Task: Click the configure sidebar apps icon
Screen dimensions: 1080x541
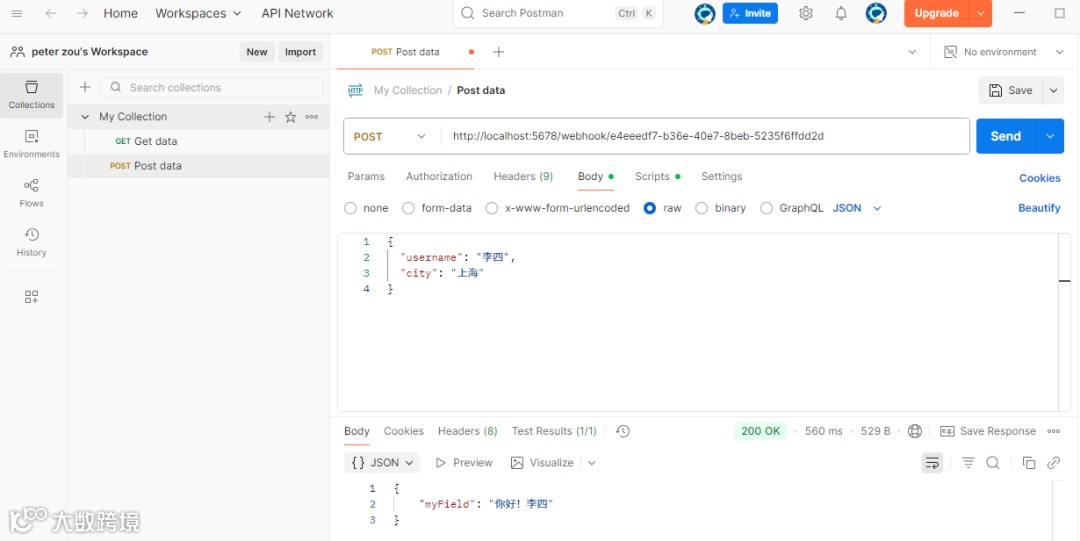Action: point(32,297)
